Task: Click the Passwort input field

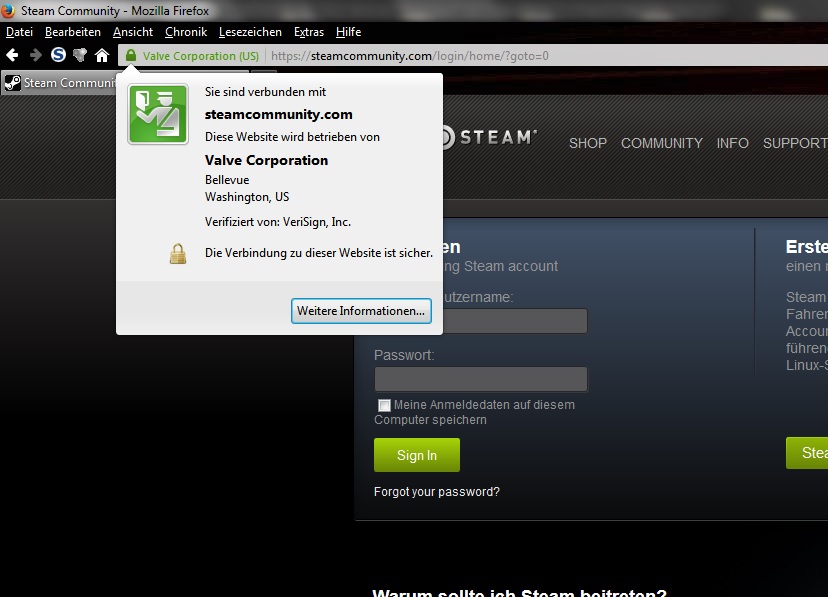Action: pyautogui.click(x=481, y=379)
